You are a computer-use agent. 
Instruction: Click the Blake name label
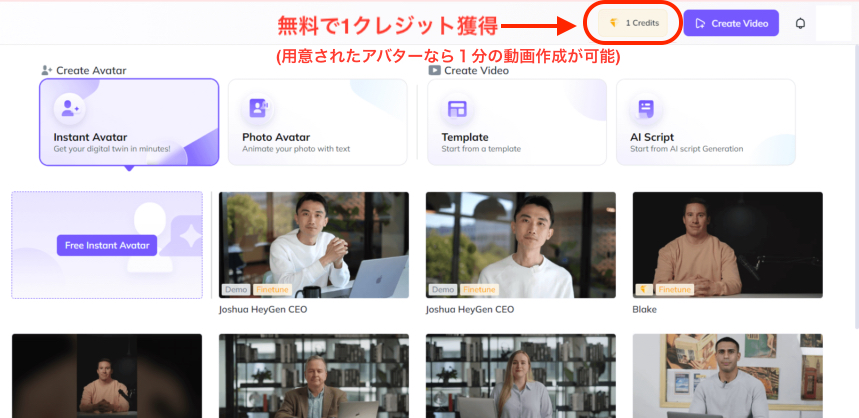click(645, 310)
